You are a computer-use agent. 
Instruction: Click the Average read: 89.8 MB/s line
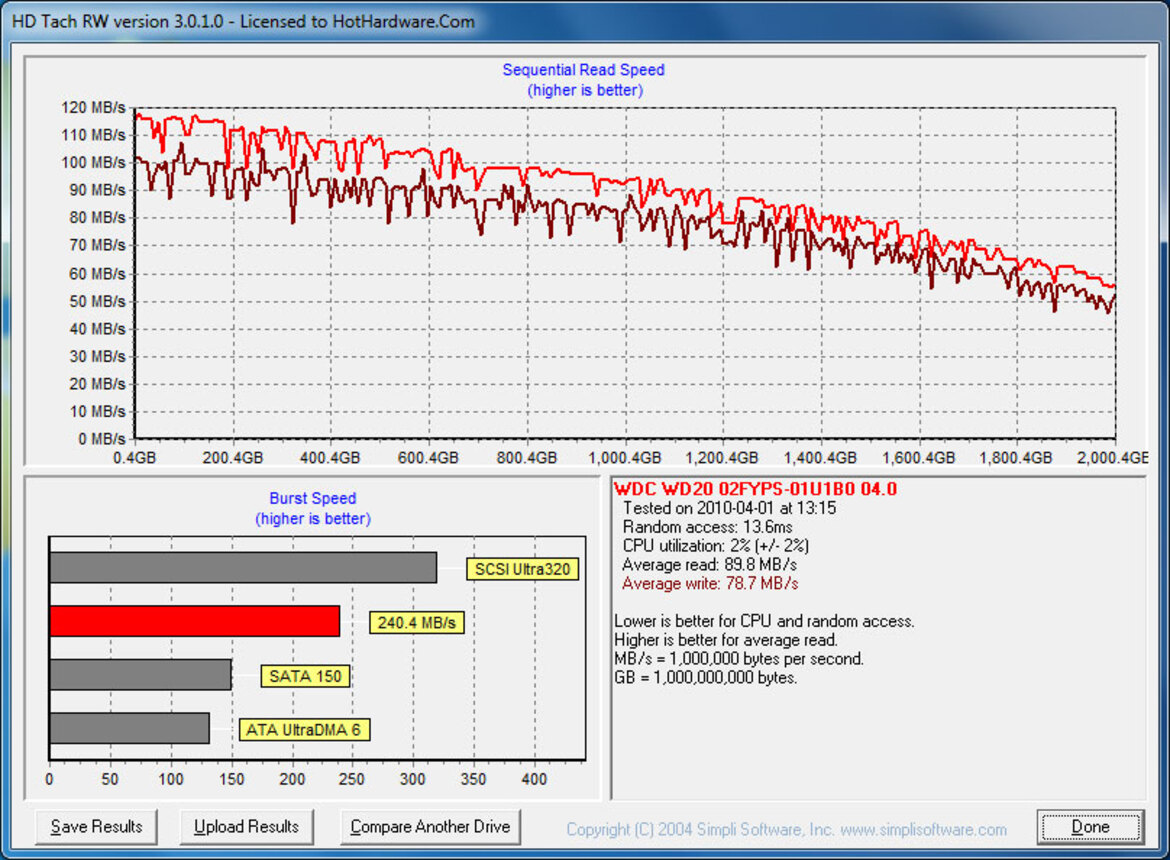tap(709, 565)
